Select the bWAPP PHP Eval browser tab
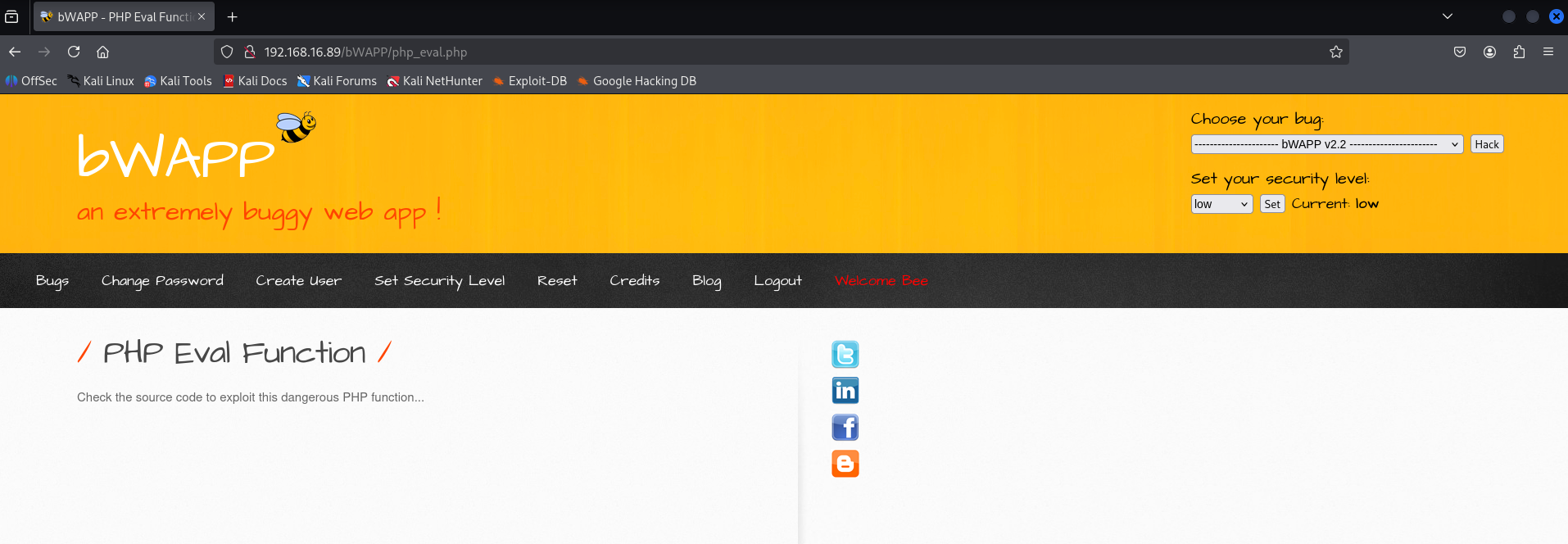The width and height of the screenshot is (1568, 544). pyautogui.click(x=124, y=16)
